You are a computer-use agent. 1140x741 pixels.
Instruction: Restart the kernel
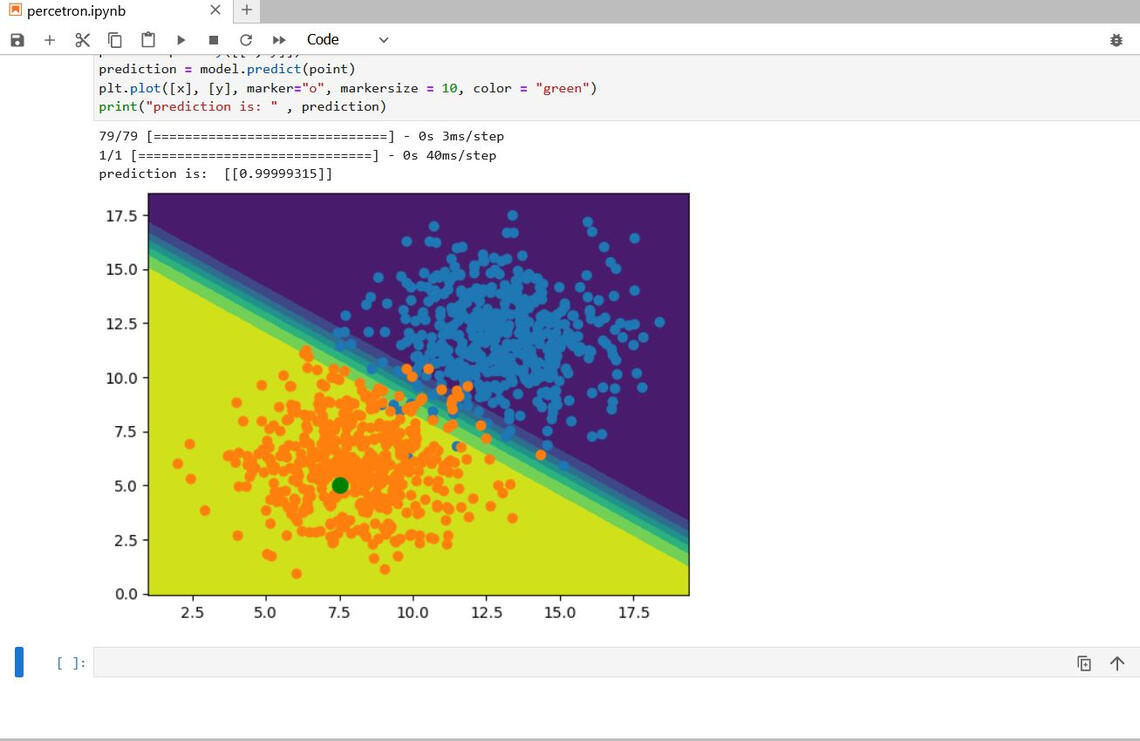[x=246, y=39]
